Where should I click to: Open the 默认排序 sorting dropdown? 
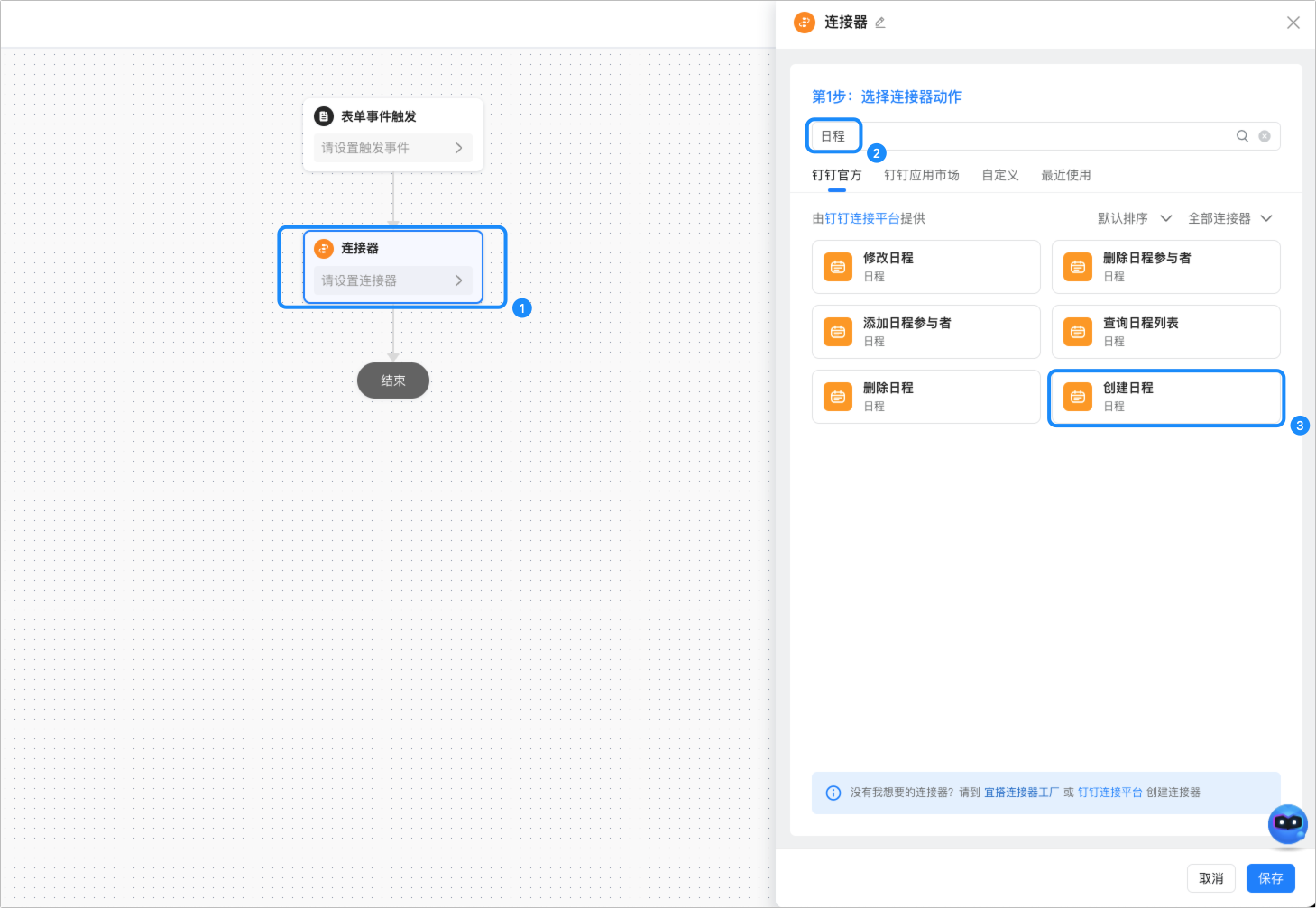pos(1135,218)
